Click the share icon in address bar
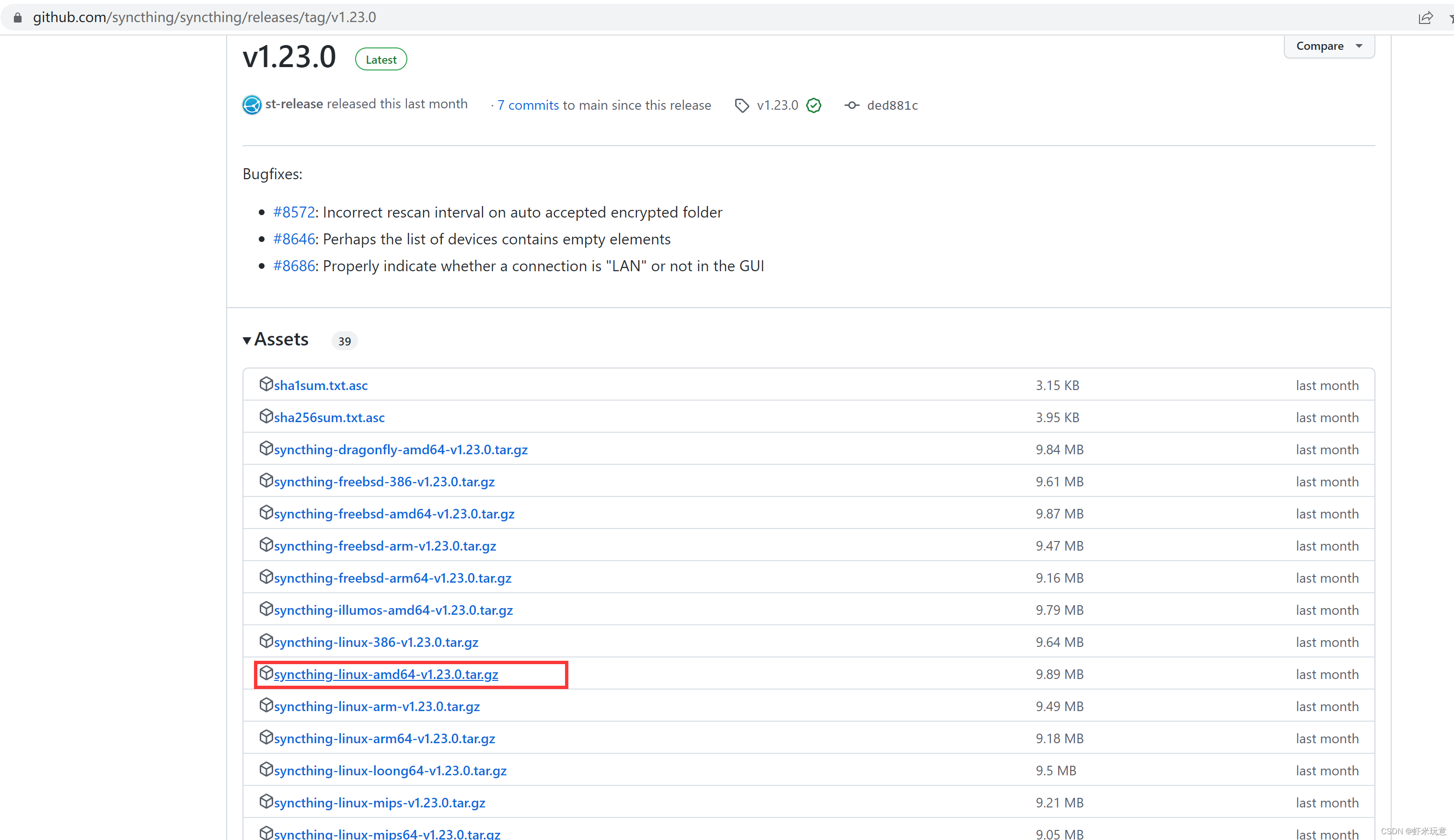This screenshot has height=840, width=1454. click(1425, 18)
